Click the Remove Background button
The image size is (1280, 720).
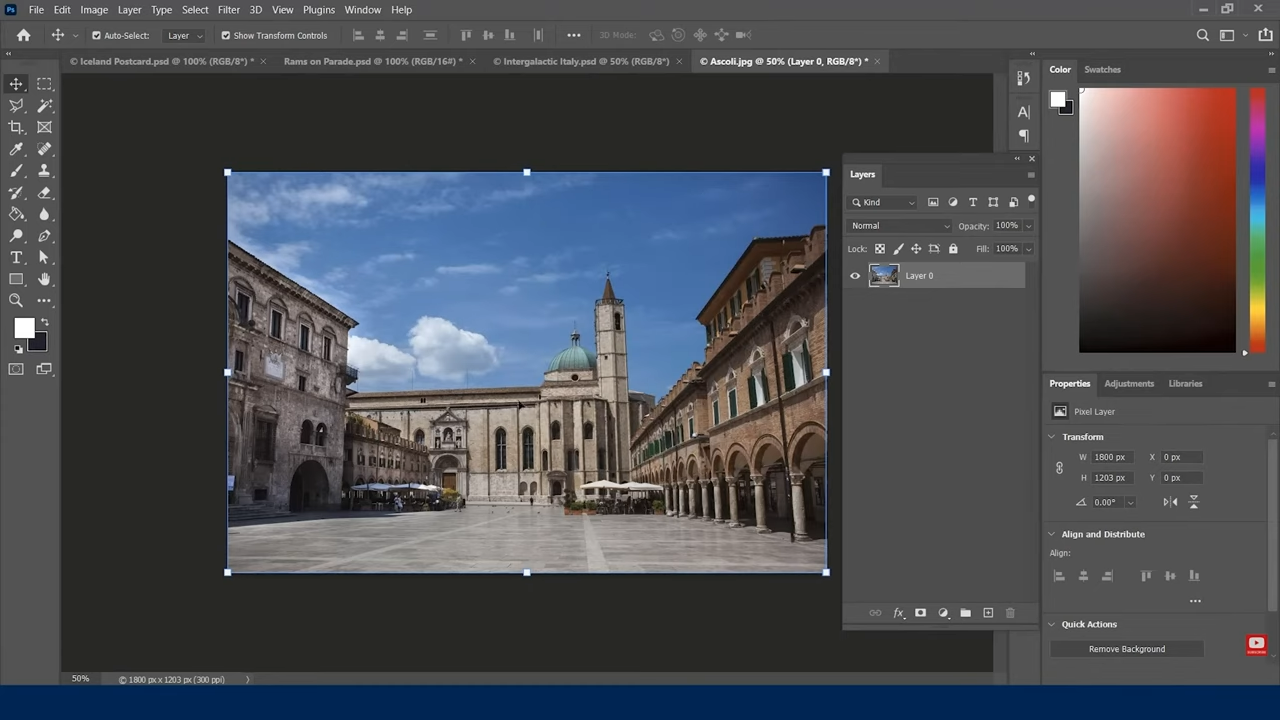pyautogui.click(x=1126, y=649)
